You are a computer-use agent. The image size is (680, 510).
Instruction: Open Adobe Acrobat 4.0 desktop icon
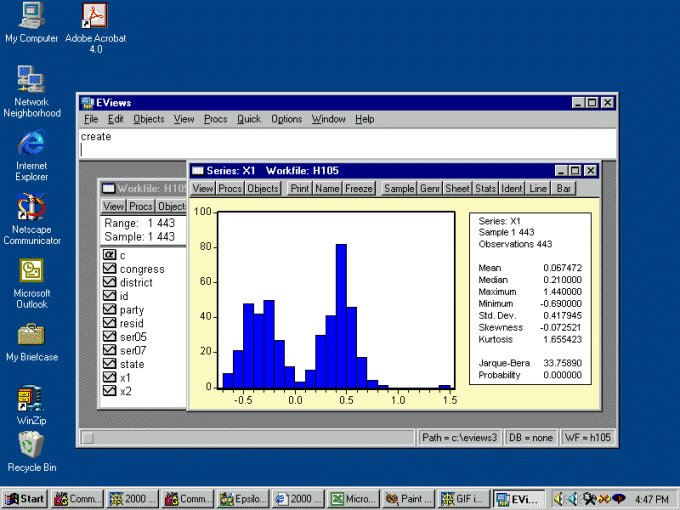coord(95,16)
